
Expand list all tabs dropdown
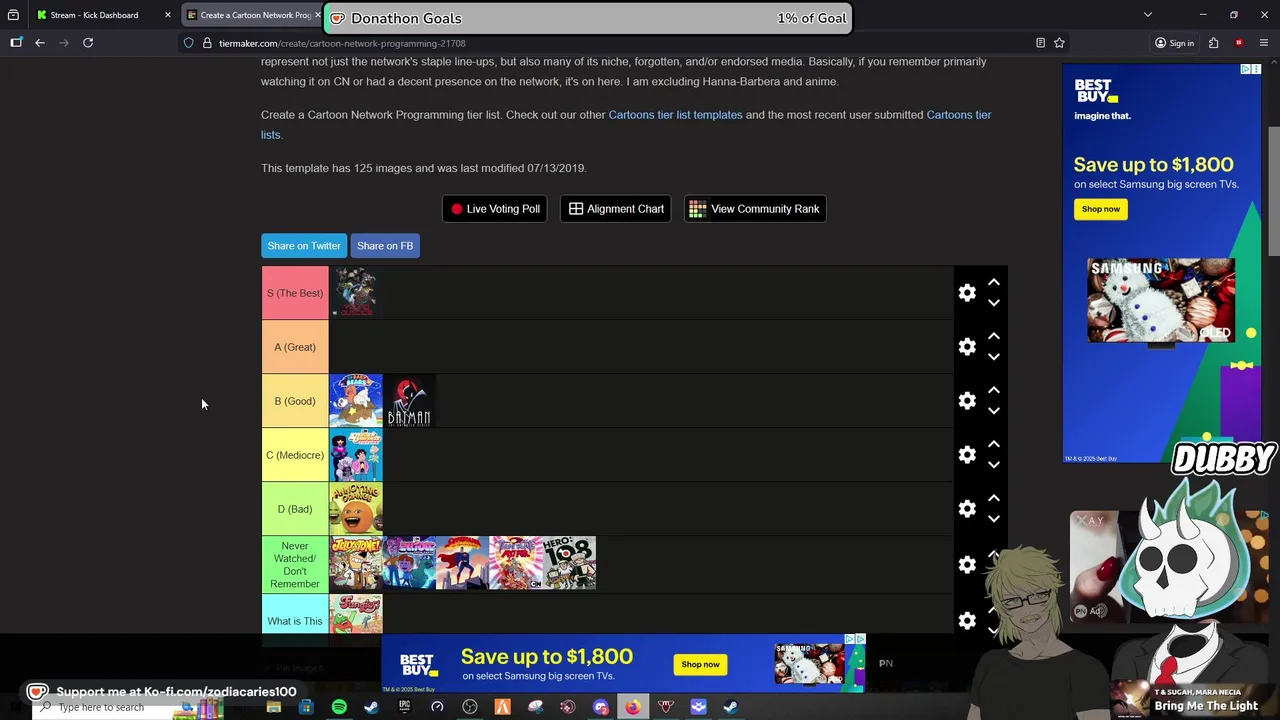click(x=1148, y=15)
